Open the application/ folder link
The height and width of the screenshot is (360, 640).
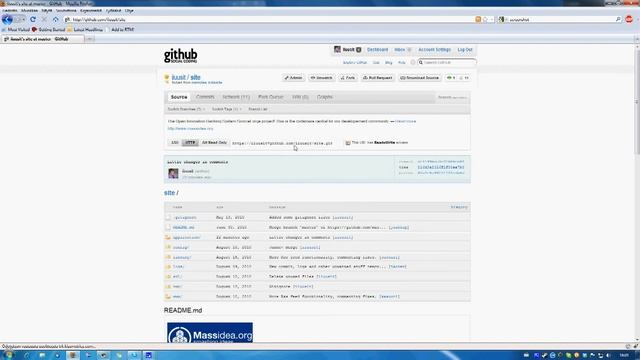tap(187, 238)
